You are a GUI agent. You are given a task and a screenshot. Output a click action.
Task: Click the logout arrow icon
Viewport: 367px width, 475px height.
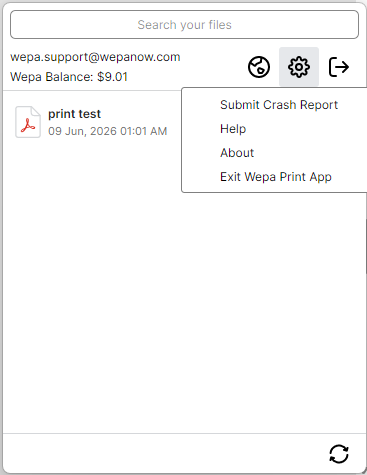[x=339, y=67]
